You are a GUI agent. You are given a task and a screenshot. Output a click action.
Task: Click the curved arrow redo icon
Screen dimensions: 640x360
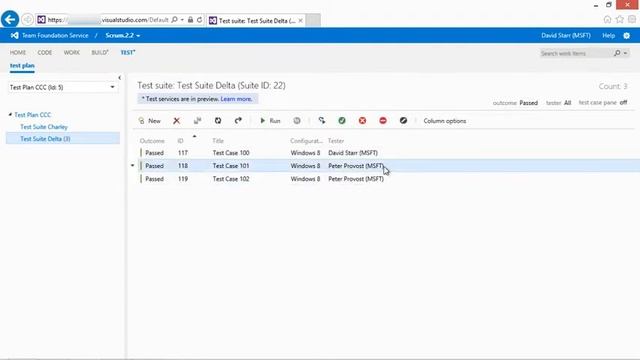point(238,120)
